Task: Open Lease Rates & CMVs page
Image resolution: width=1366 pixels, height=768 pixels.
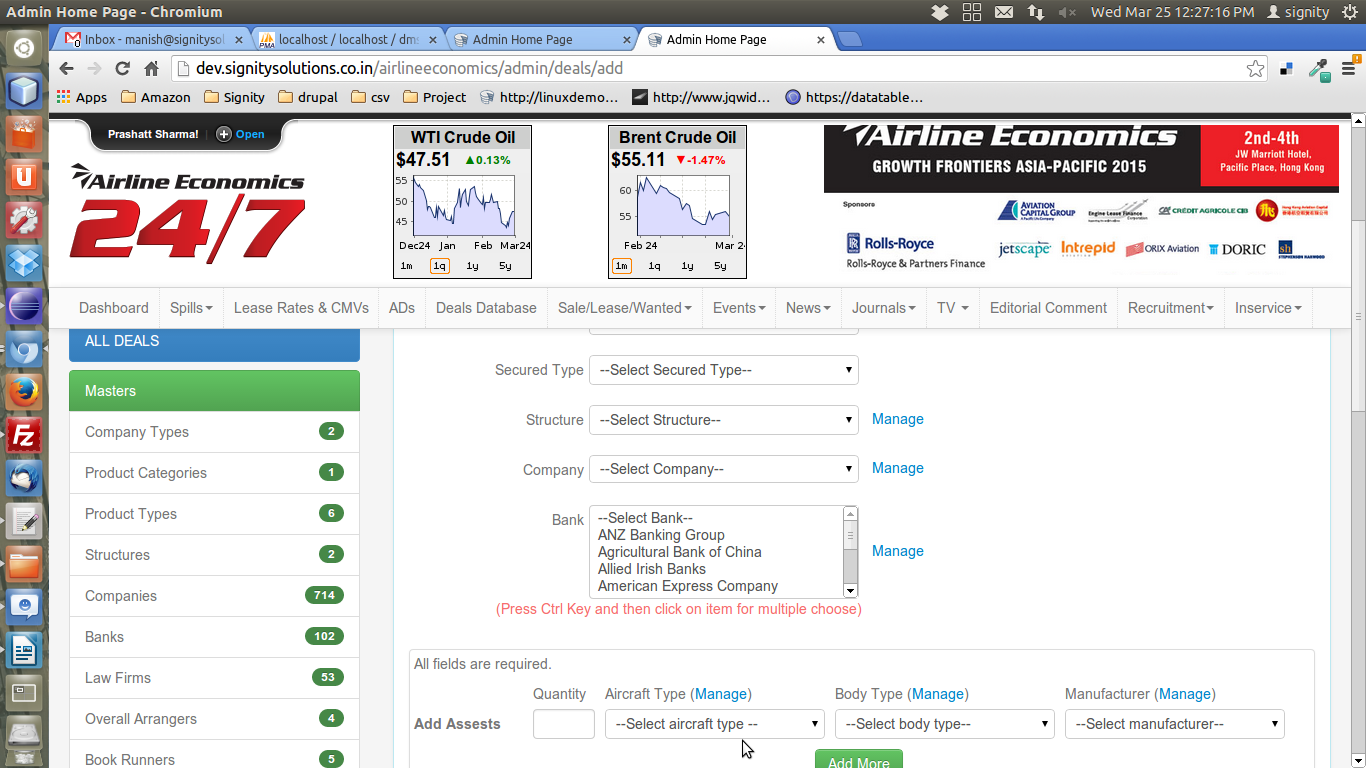Action: (301, 308)
